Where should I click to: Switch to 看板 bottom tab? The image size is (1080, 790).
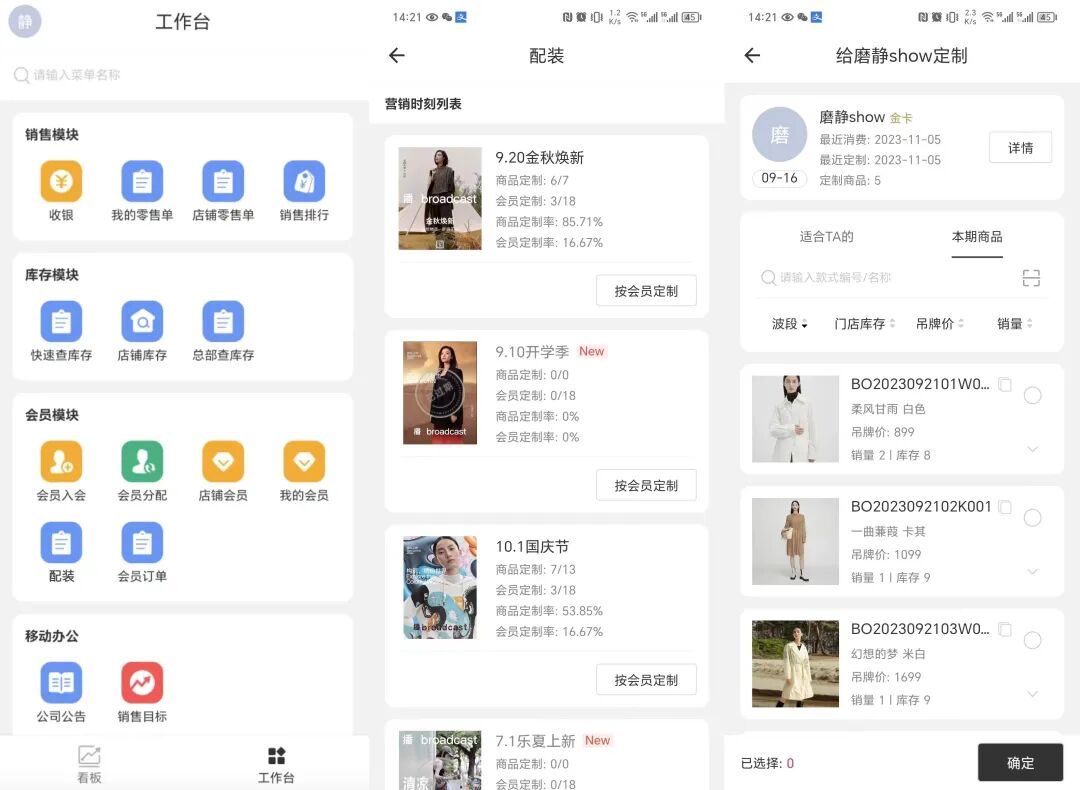90,765
